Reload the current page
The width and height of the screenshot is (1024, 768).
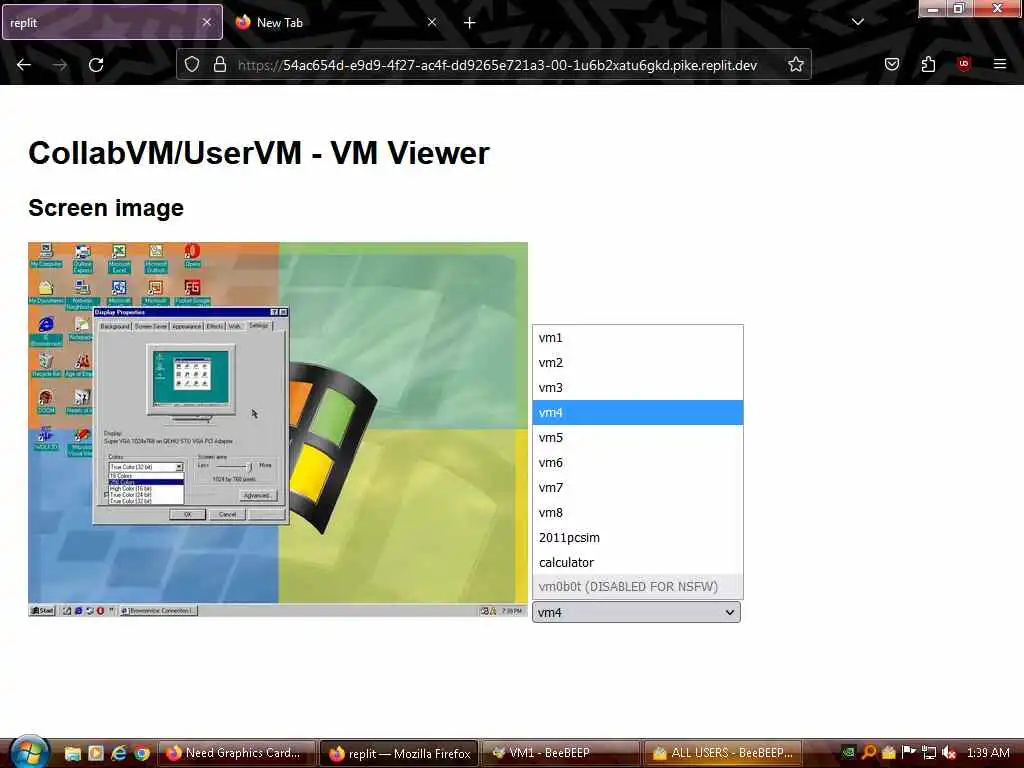96,65
